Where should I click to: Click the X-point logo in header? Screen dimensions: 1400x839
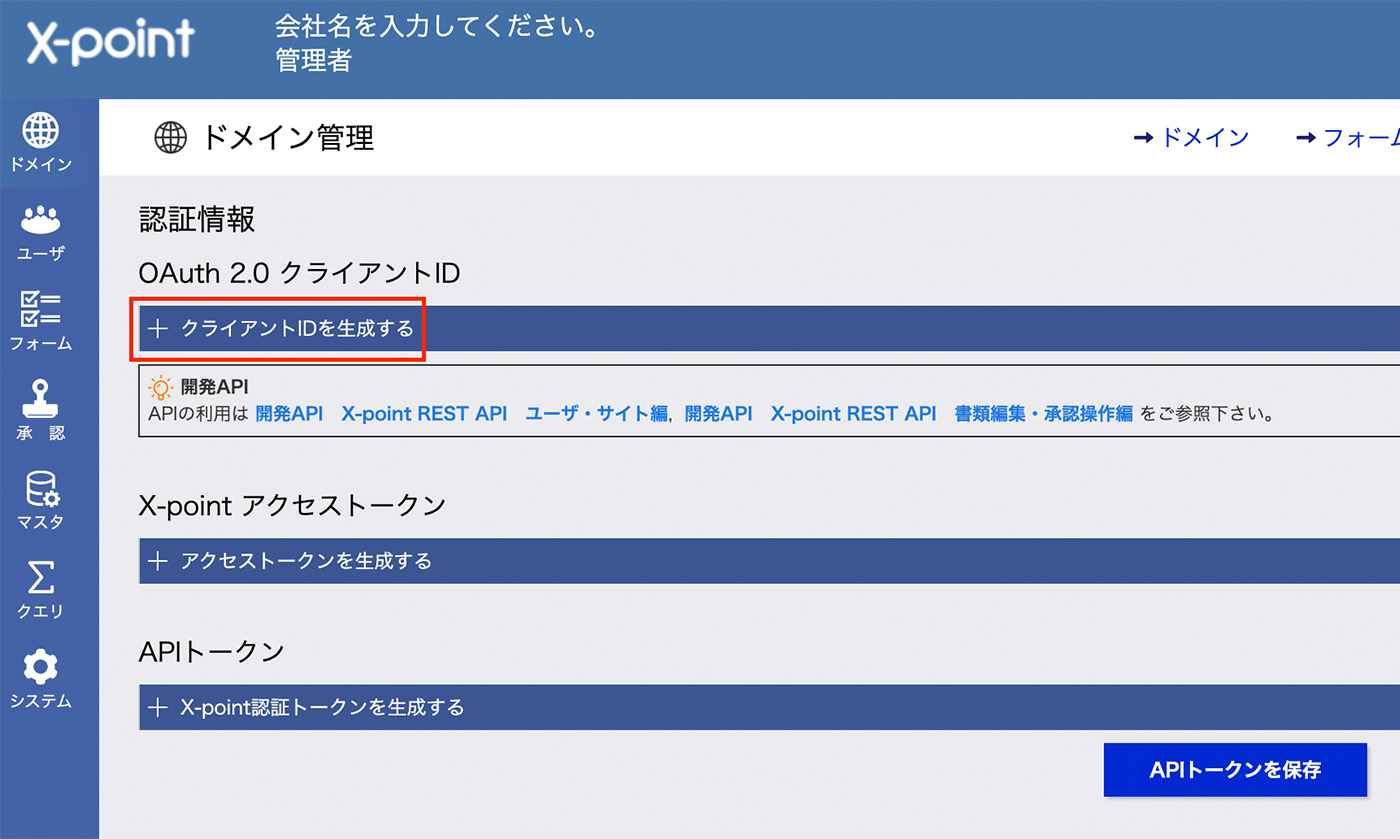[x=110, y=42]
